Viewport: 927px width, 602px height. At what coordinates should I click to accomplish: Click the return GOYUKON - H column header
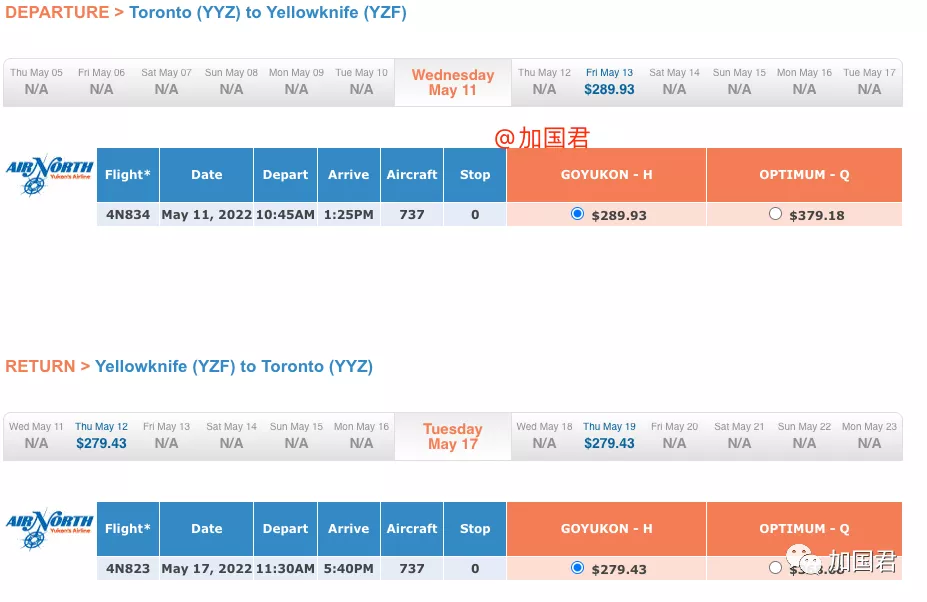pyautogui.click(x=607, y=529)
